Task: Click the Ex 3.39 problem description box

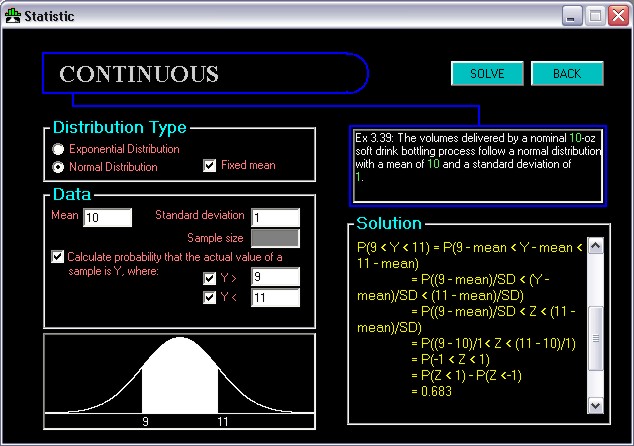Action: point(478,166)
